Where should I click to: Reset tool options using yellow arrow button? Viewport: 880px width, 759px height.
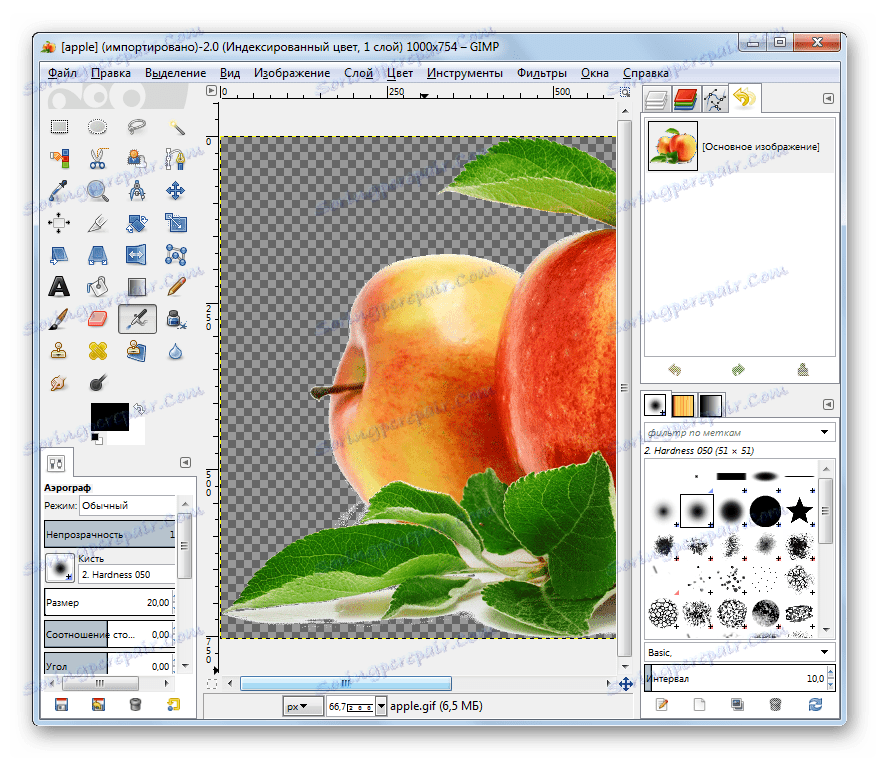point(174,705)
